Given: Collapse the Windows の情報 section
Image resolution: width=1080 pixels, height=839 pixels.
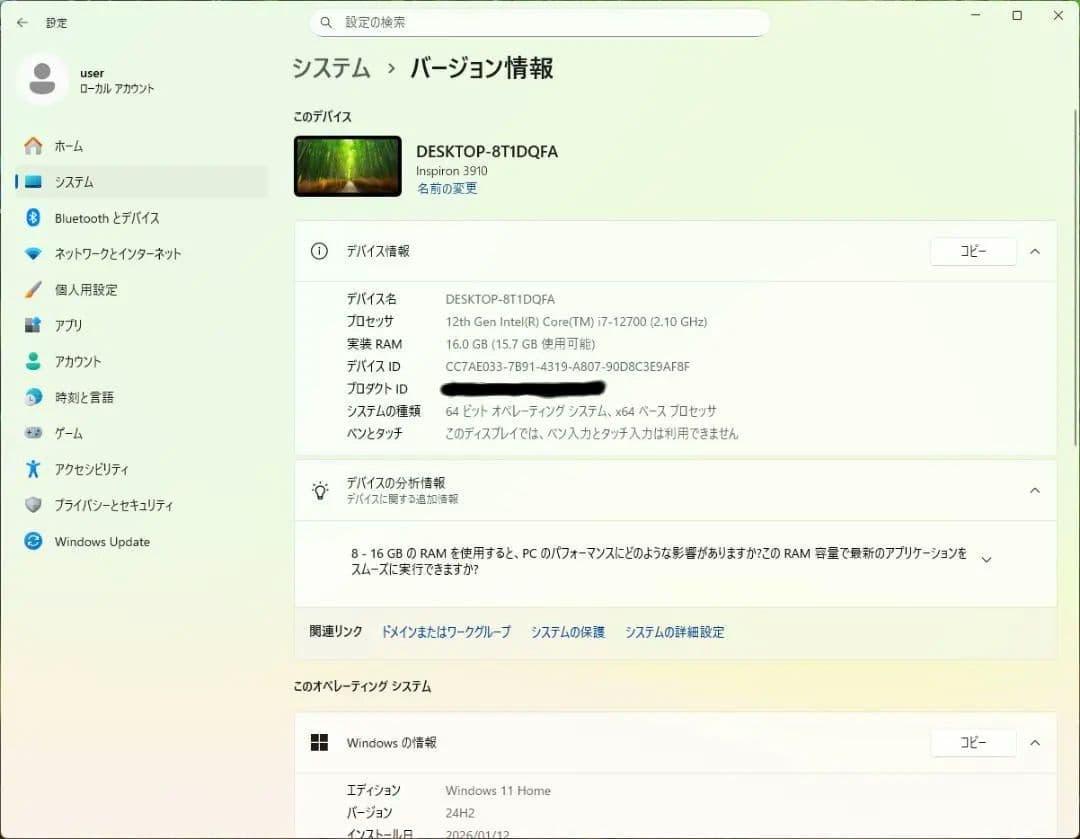Looking at the screenshot, I should pos(1035,742).
